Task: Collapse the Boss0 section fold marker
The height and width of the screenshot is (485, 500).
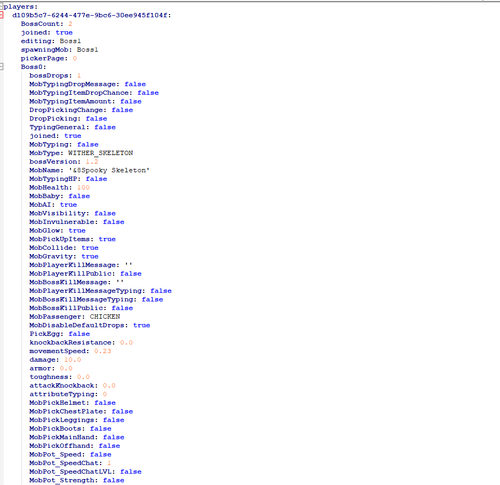Action: [x=1, y=67]
